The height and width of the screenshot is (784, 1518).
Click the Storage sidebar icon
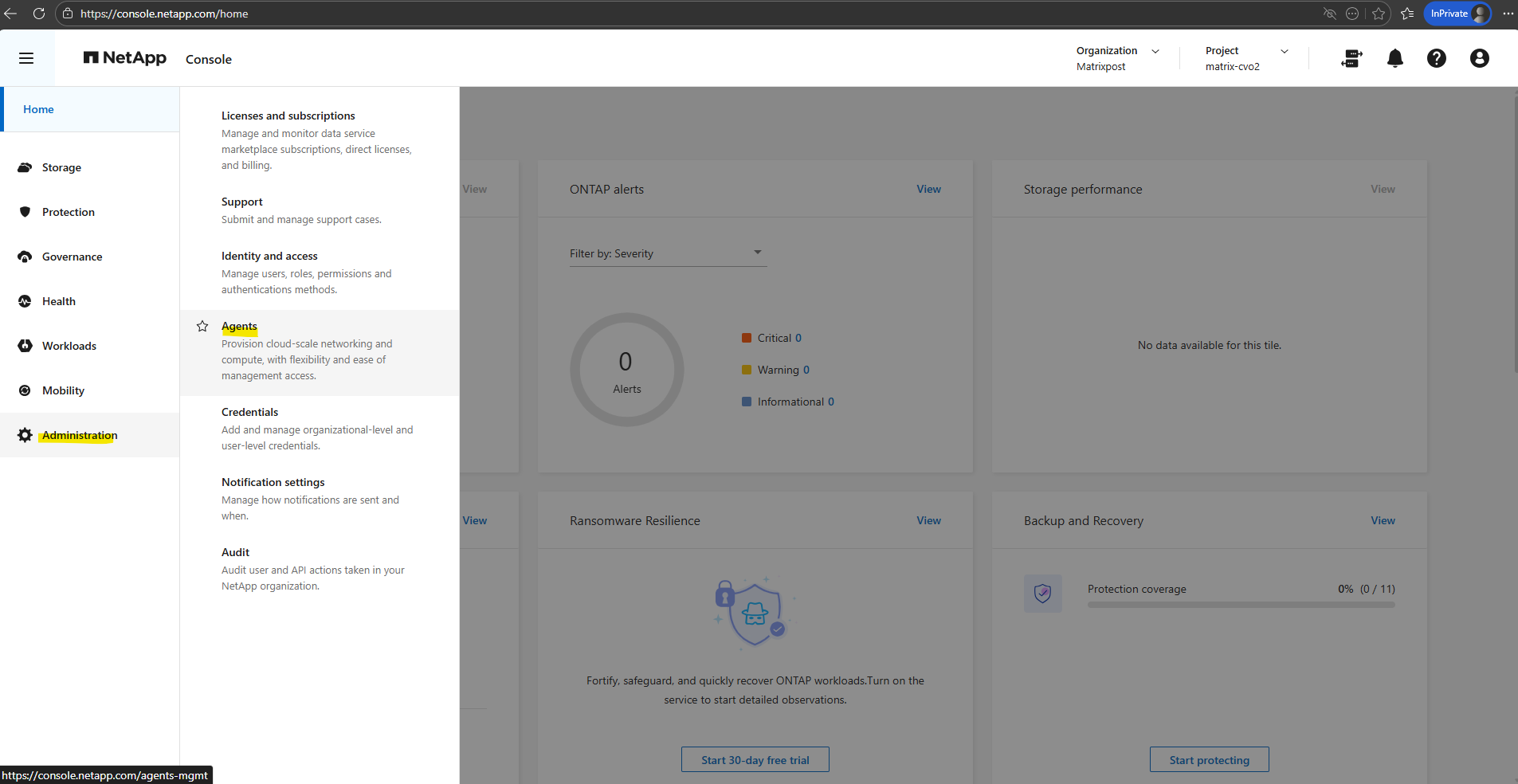tap(25, 167)
